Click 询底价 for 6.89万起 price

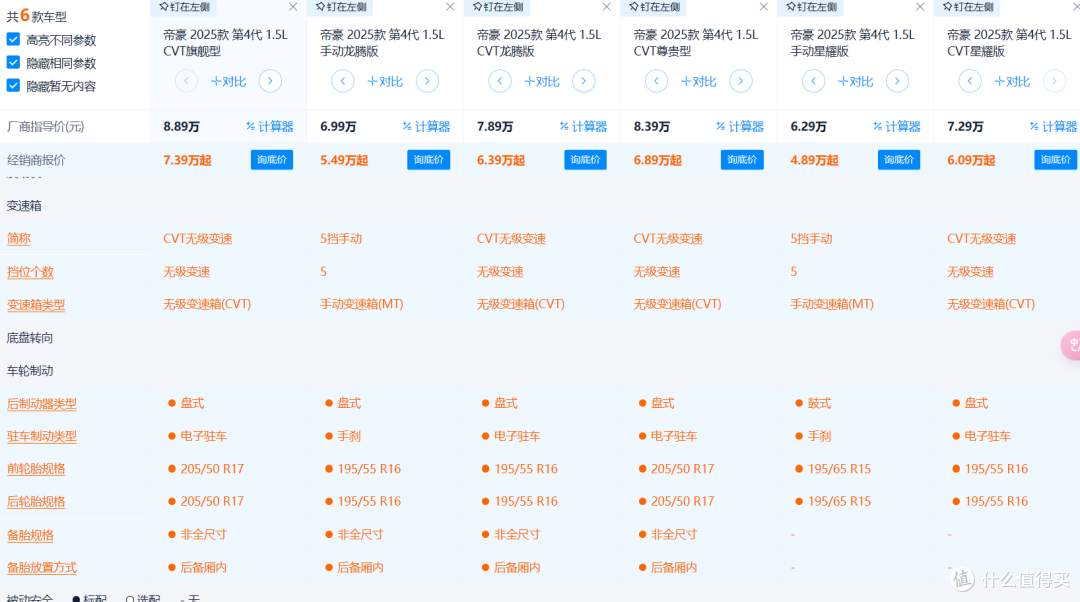(742, 160)
